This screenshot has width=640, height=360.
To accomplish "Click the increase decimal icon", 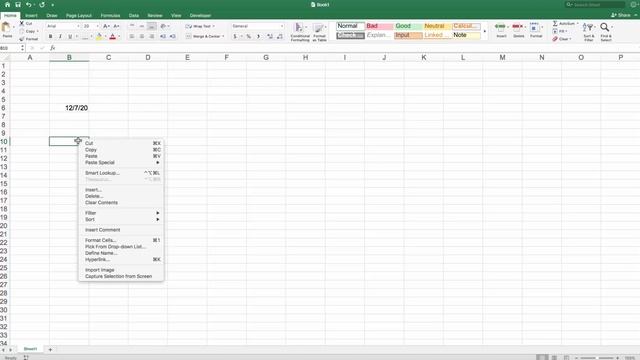I will 270,37.
